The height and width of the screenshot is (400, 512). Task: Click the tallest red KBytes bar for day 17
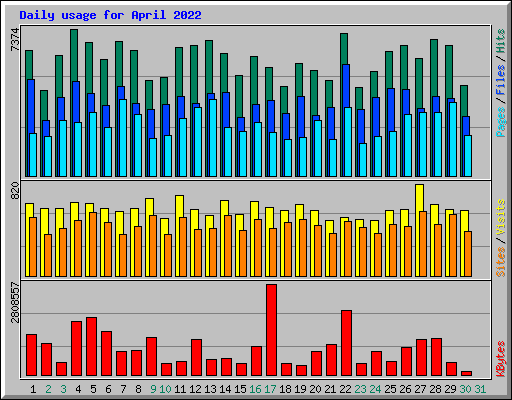coord(271,330)
